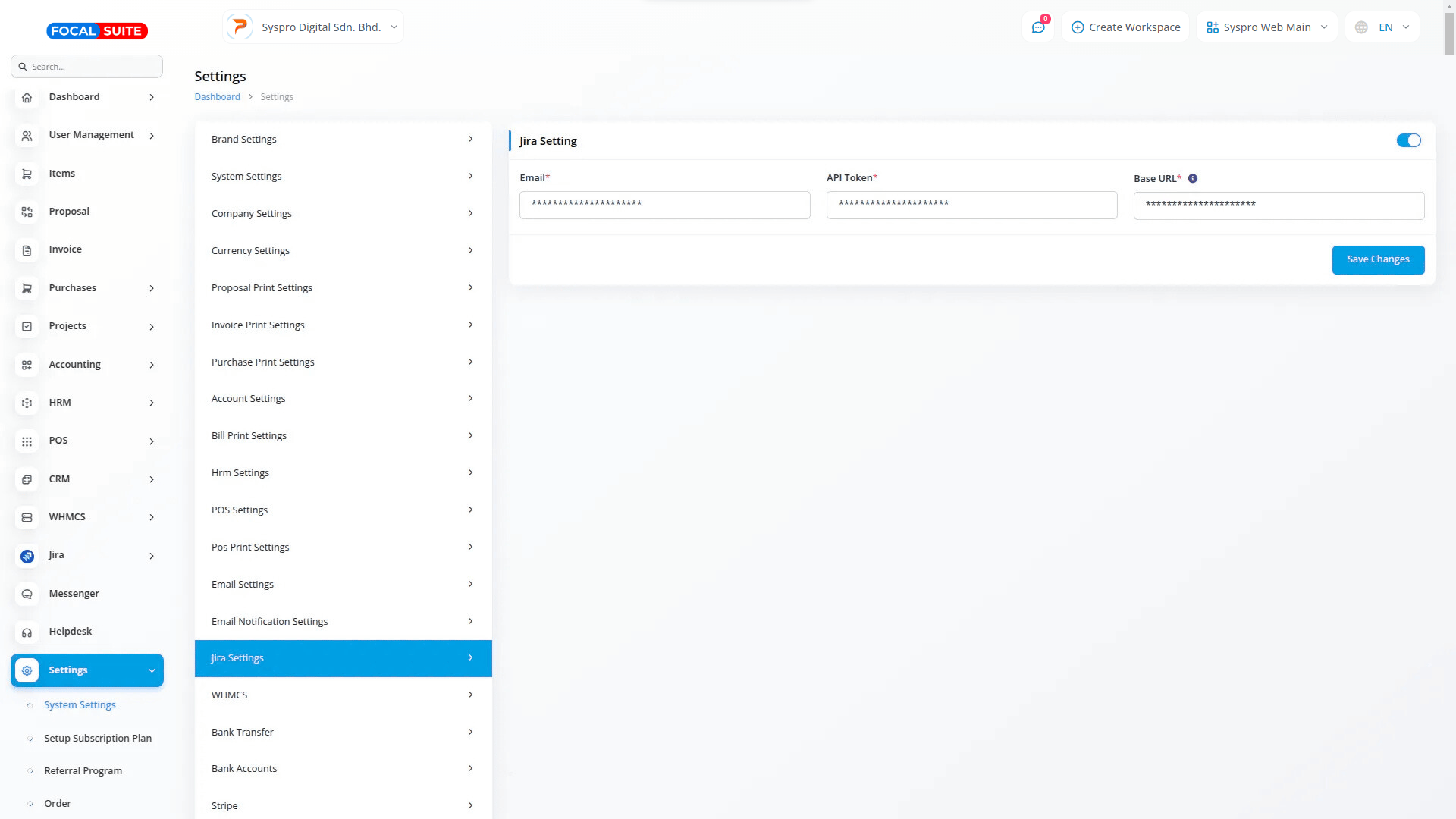Toggle the Jira Setting switch
1456x819 pixels.
1408,141
